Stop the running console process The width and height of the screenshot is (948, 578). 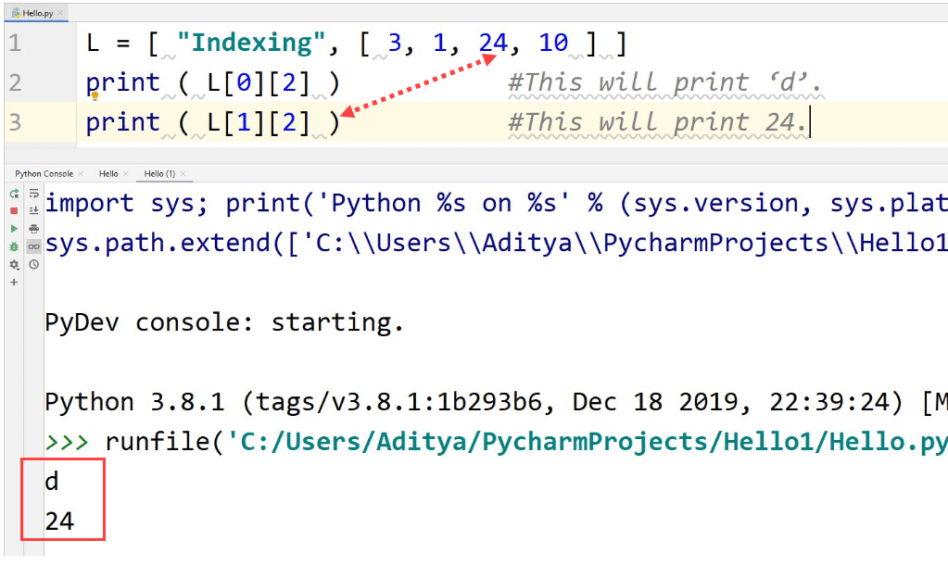coord(15,210)
